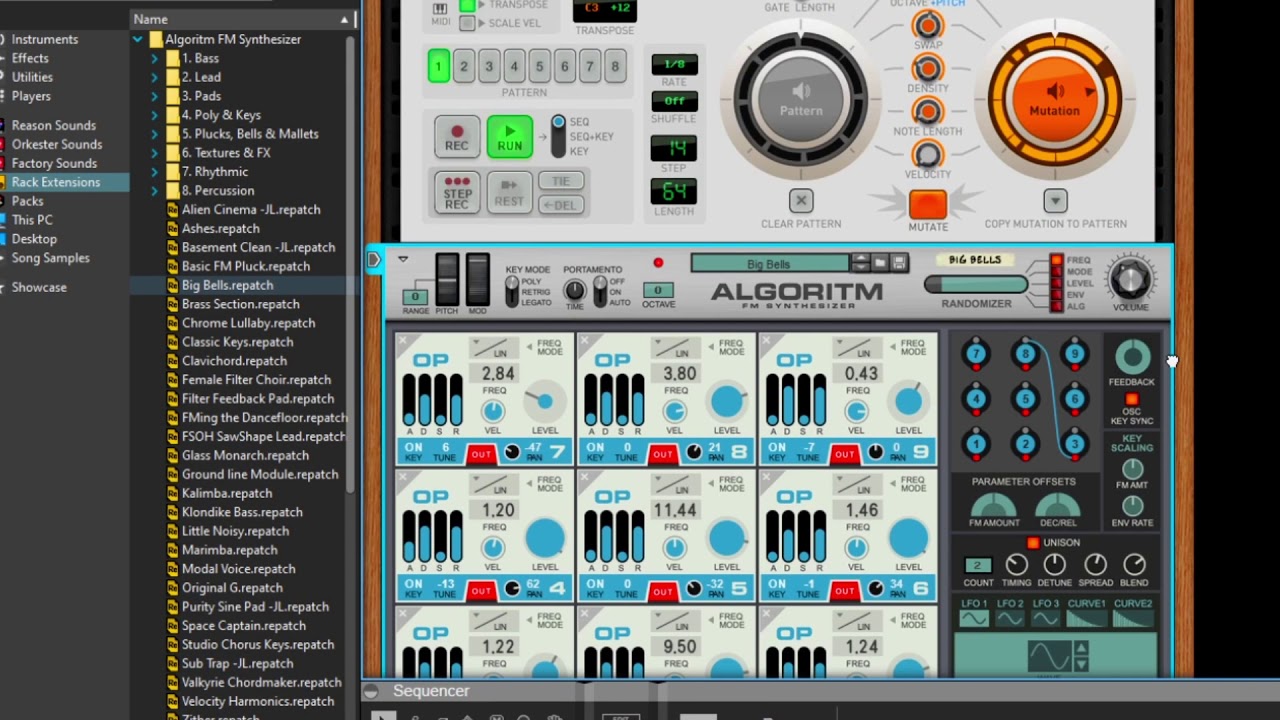
Task: Click the STEP REC button
Action: pyautogui.click(x=457, y=192)
